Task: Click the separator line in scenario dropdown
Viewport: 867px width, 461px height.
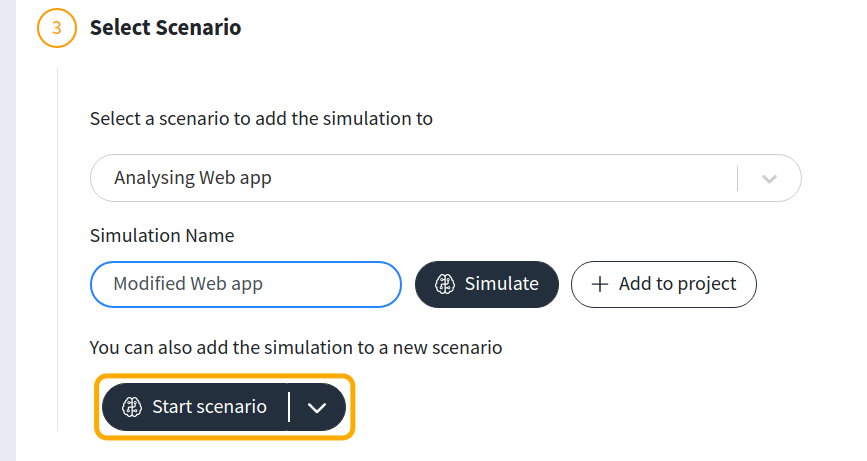Action: (x=738, y=179)
